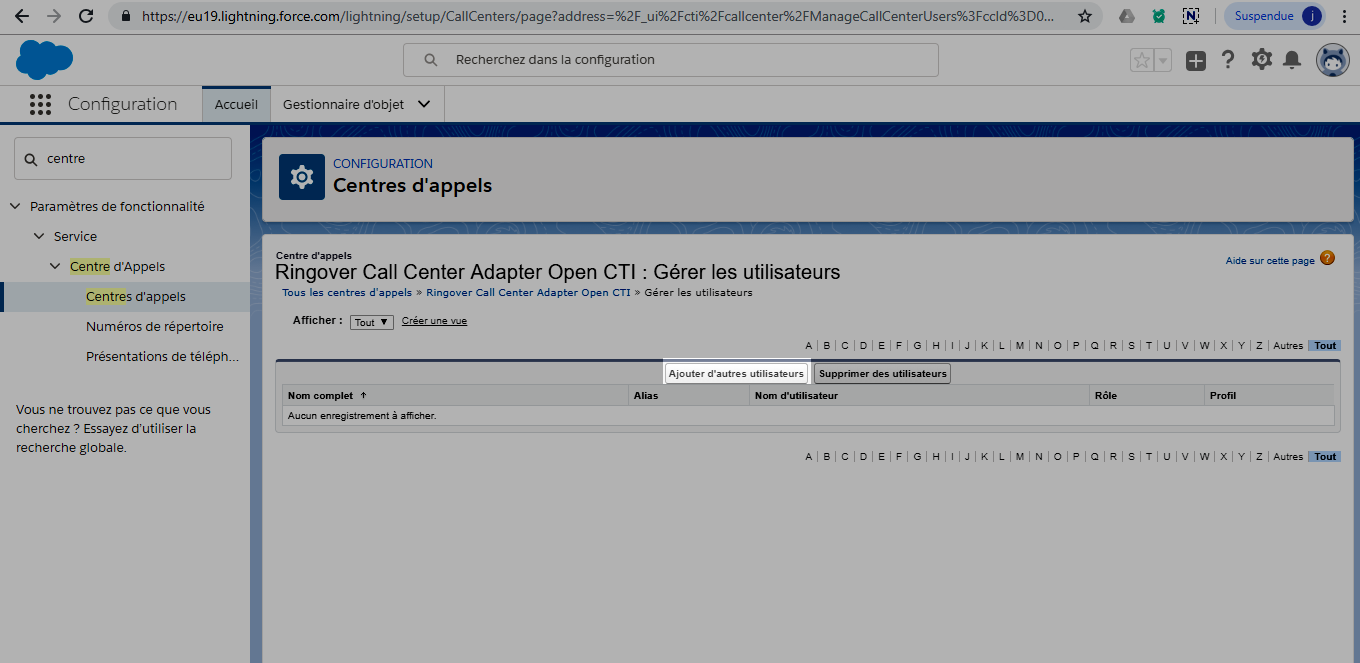Open the global actions plus icon

[1196, 61]
